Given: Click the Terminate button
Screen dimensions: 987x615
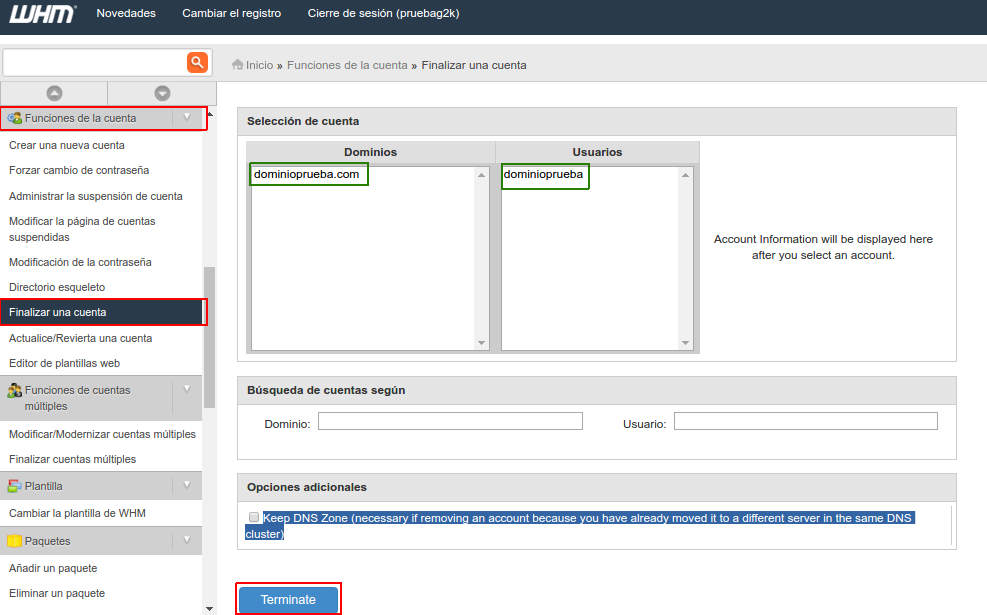Looking at the screenshot, I should (x=288, y=599).
